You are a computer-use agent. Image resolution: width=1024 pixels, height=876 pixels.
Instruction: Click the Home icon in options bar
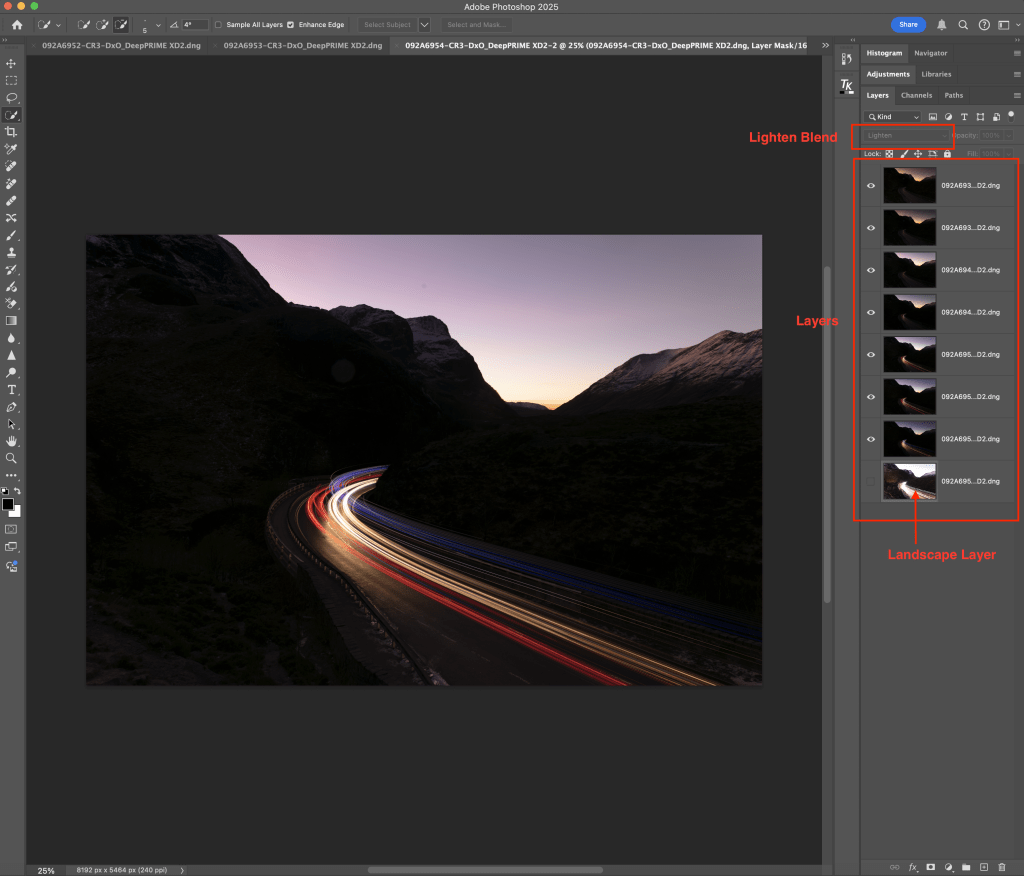tap(16, 24)
